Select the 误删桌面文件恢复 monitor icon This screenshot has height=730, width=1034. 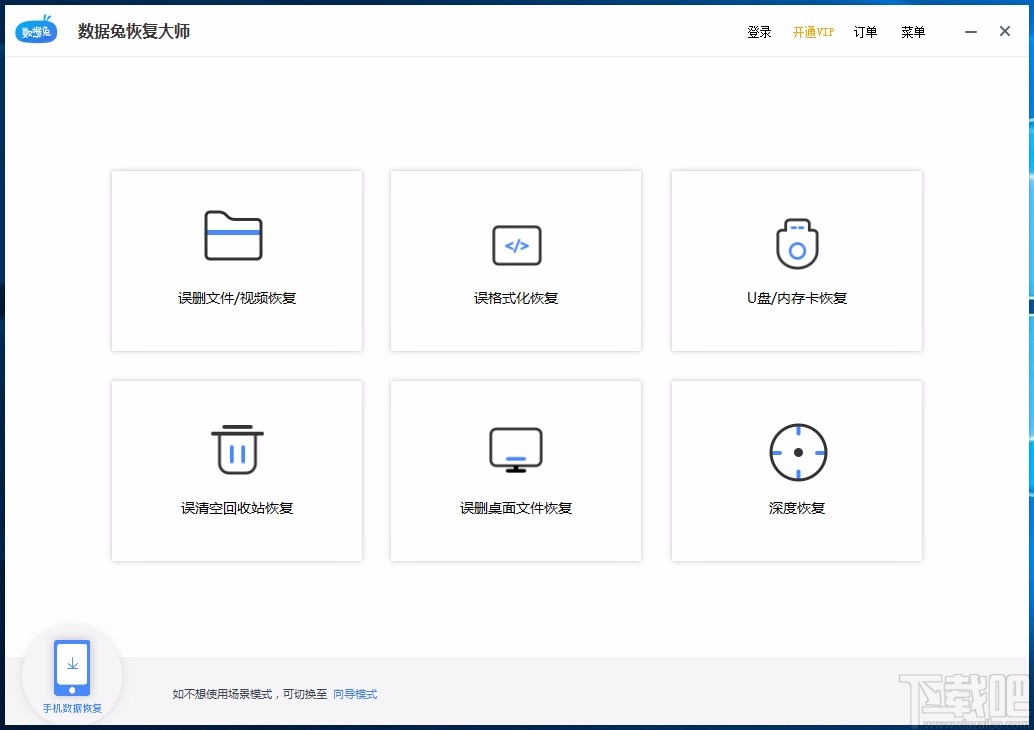515,449
